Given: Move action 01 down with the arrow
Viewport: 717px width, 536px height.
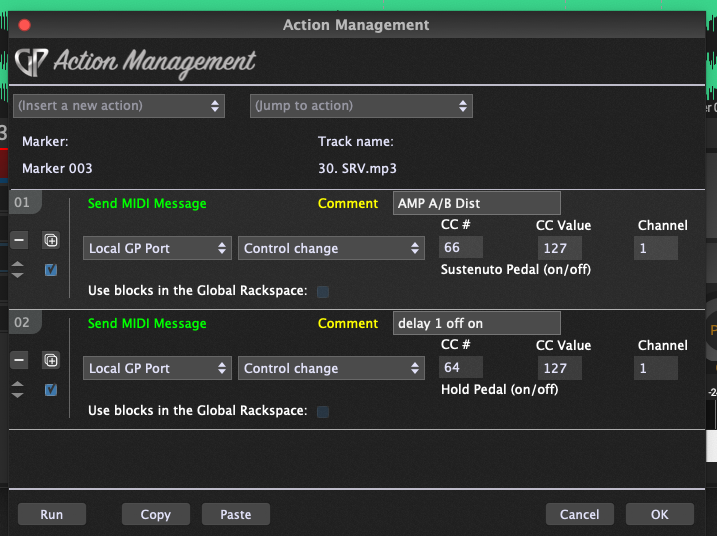Looking at the screenshot, I should (19, 275).
